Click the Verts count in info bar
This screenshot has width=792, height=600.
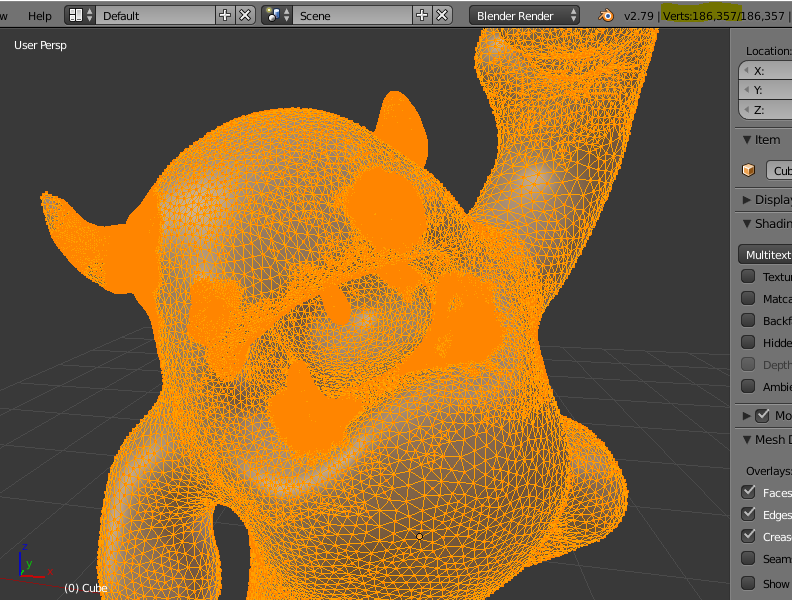click(x=723, y=16)
